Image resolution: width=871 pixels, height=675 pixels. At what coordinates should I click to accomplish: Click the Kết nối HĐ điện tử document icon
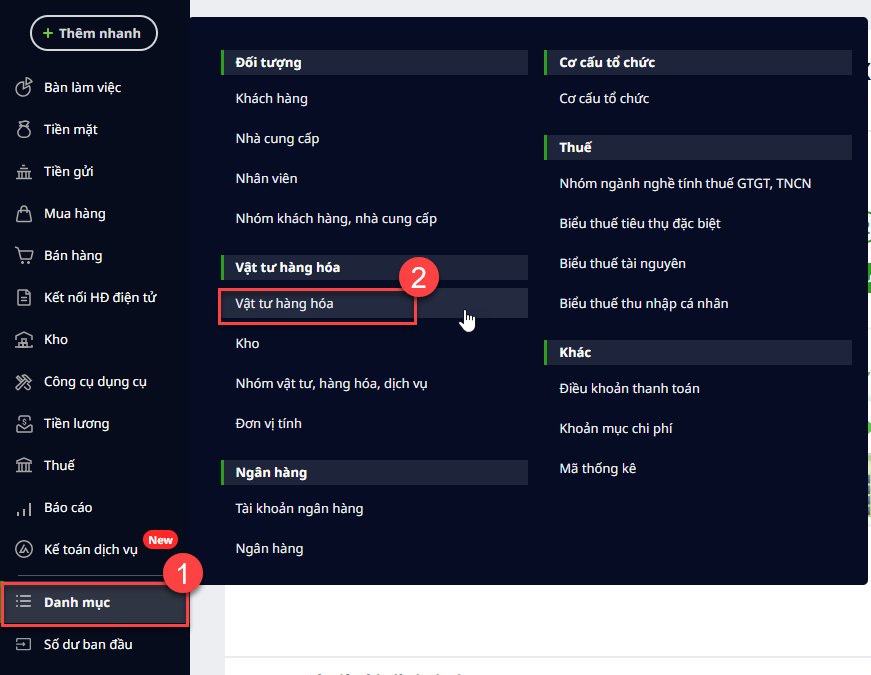click(24, 298)
